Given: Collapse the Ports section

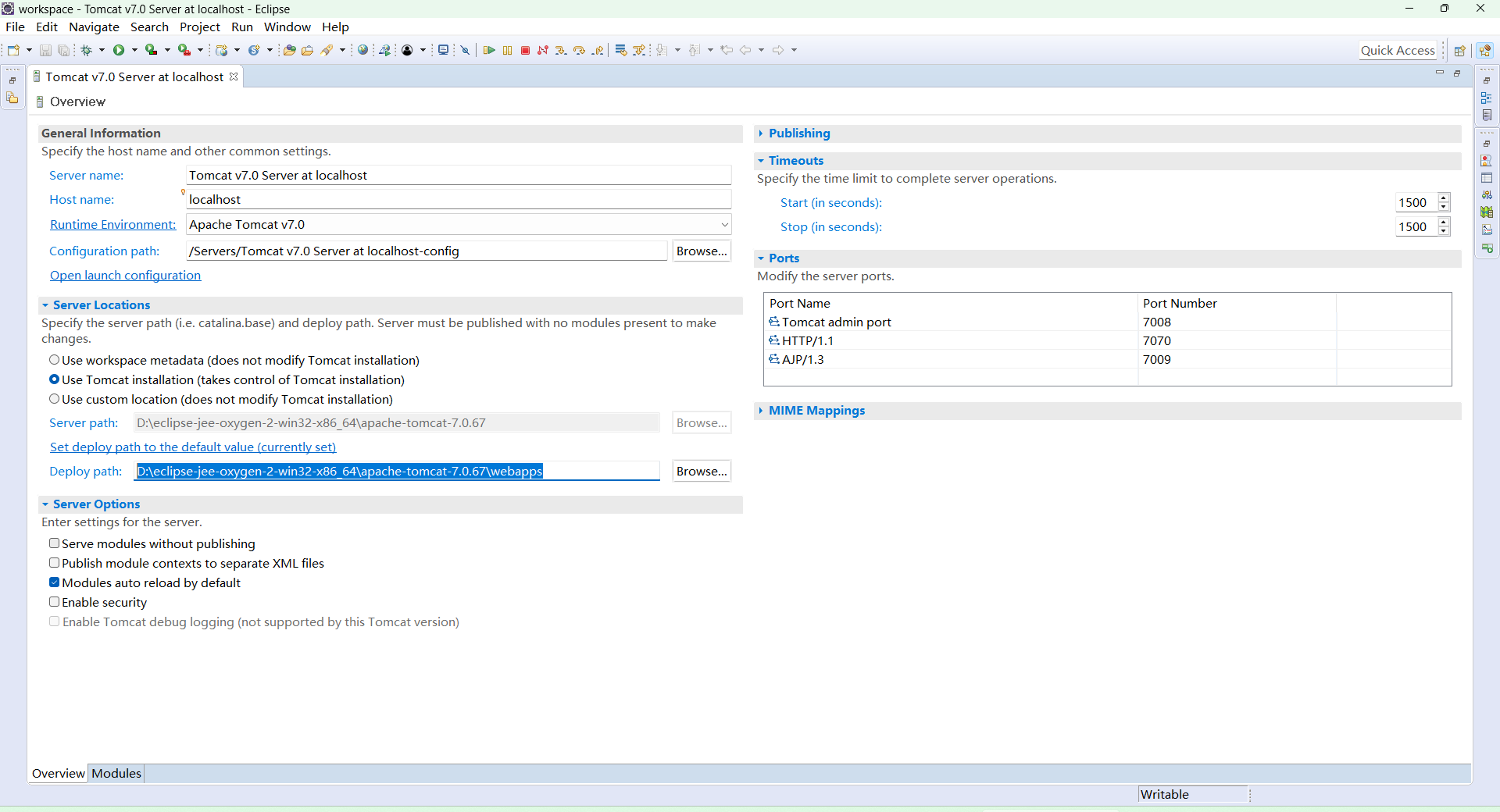Looking at the screenshot, I should 760,258.
